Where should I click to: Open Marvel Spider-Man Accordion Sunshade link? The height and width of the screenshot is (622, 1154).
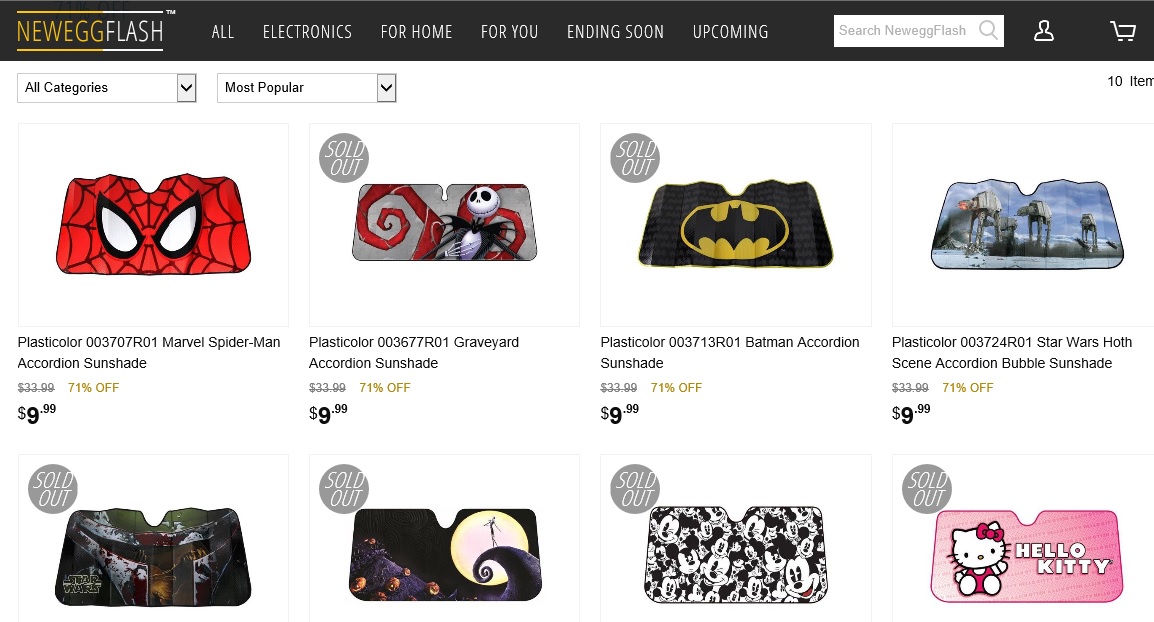(149, 352)
